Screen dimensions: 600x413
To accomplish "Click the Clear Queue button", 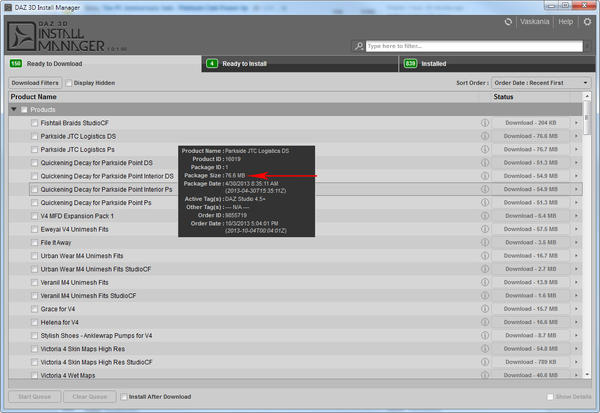I will tap(90, 397).
